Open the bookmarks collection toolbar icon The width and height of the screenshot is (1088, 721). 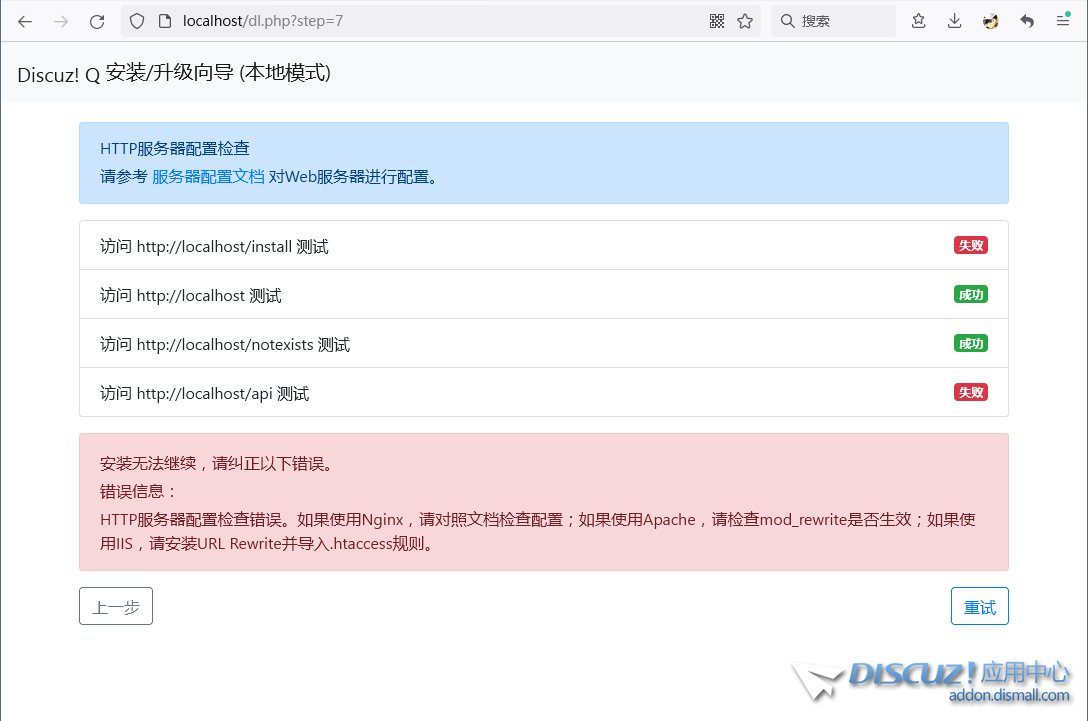pyautogui.click(x=918, y=21)
